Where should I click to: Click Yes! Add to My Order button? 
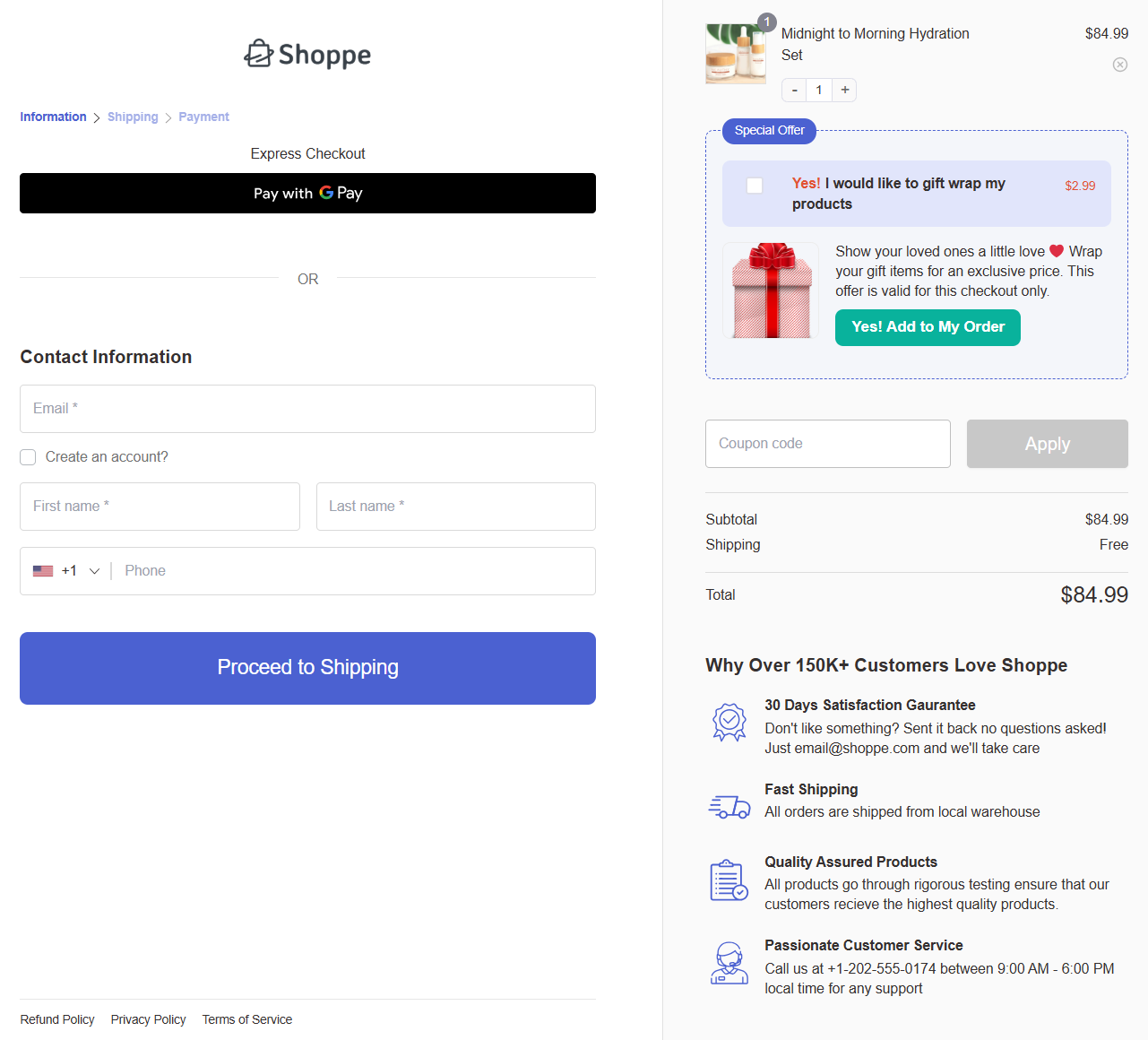(928, 327)
